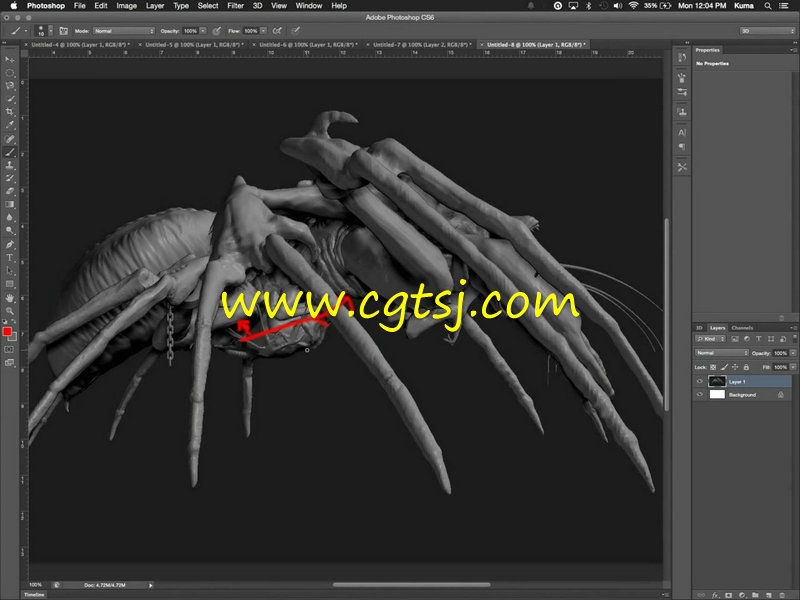This screenshot has height=600, width=800.
Task: Select the Healing Brush tool
Action: [x=9, y=139]
